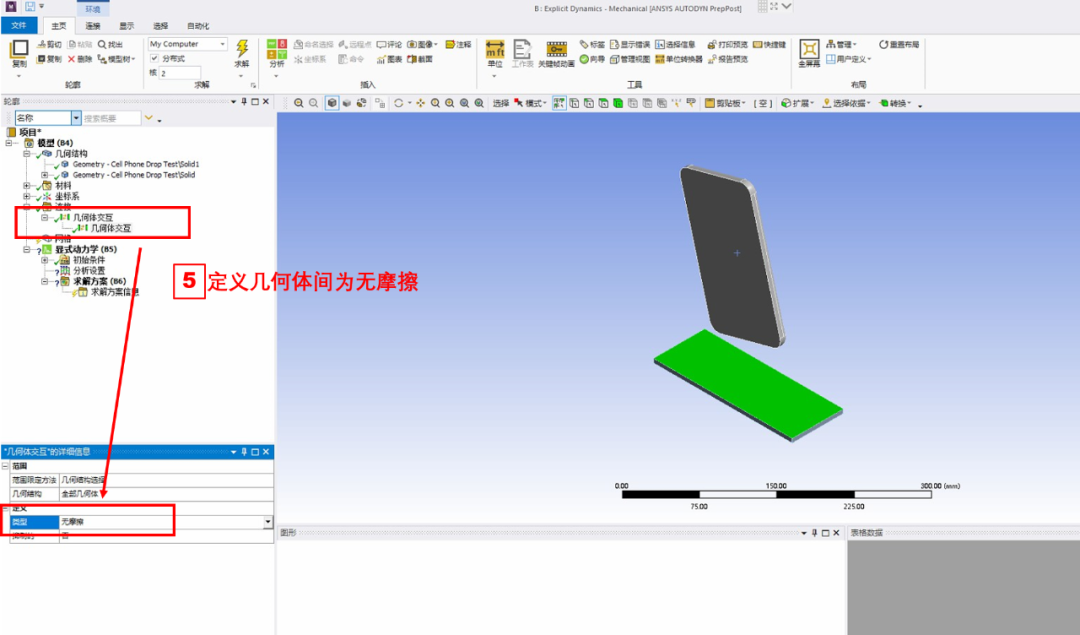This screenshot has width=1080, height=635.
Task: Open the 类型 dropdown showing 无摩擦
Action: [265, 521]
